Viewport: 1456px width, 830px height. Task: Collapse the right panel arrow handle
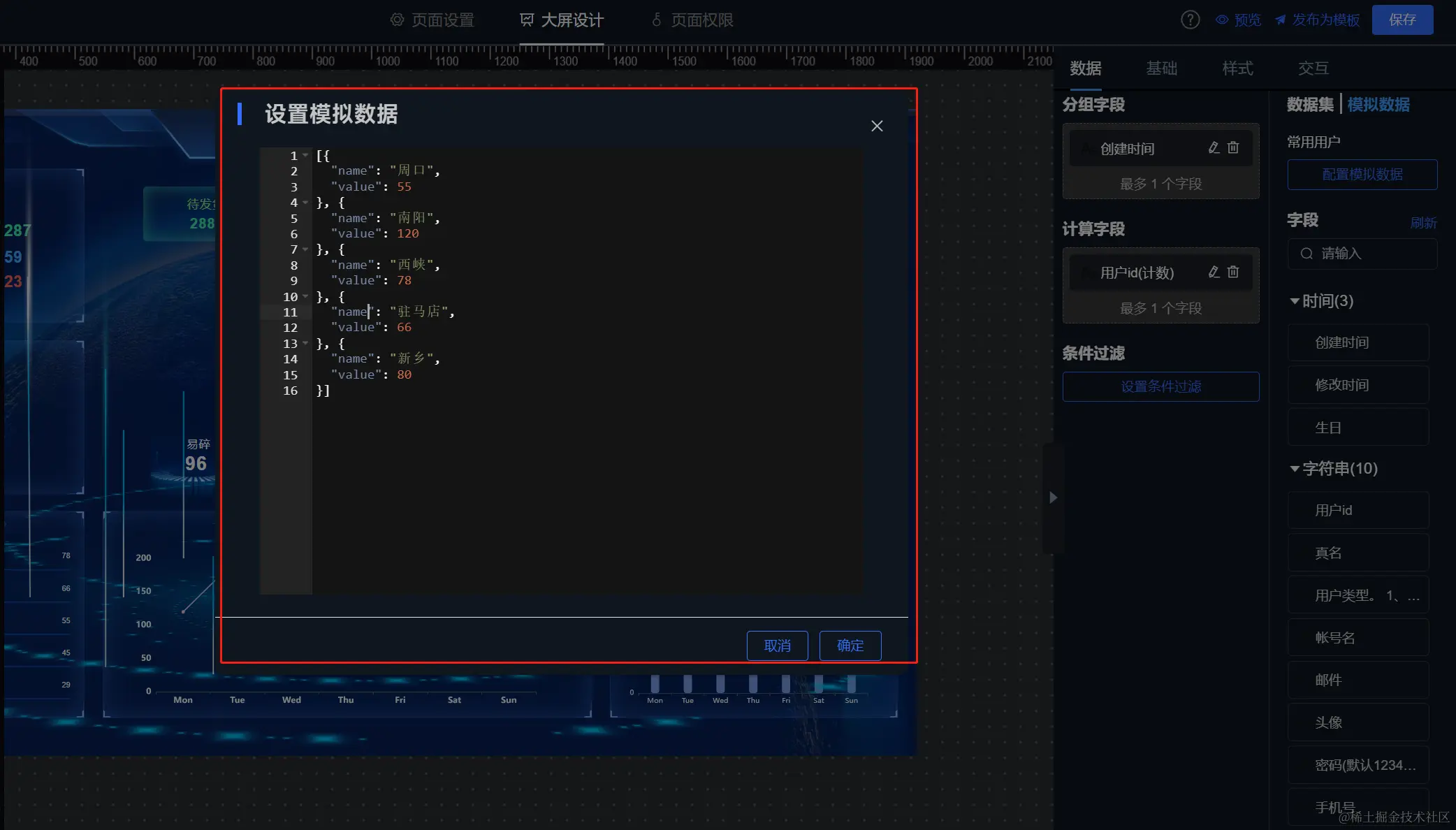tap(1053, 497)
